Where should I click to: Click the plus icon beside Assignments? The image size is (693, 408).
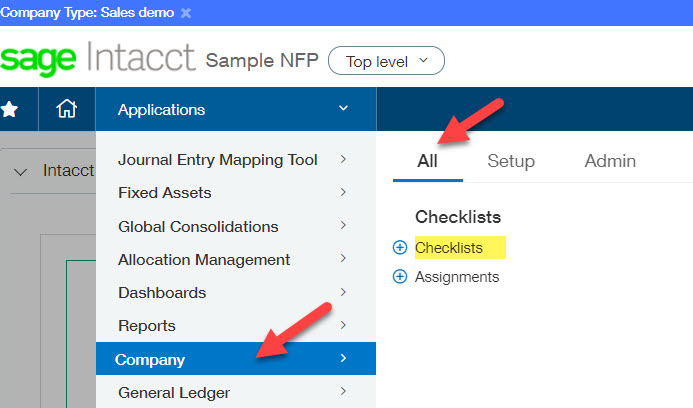click(401, 277)
